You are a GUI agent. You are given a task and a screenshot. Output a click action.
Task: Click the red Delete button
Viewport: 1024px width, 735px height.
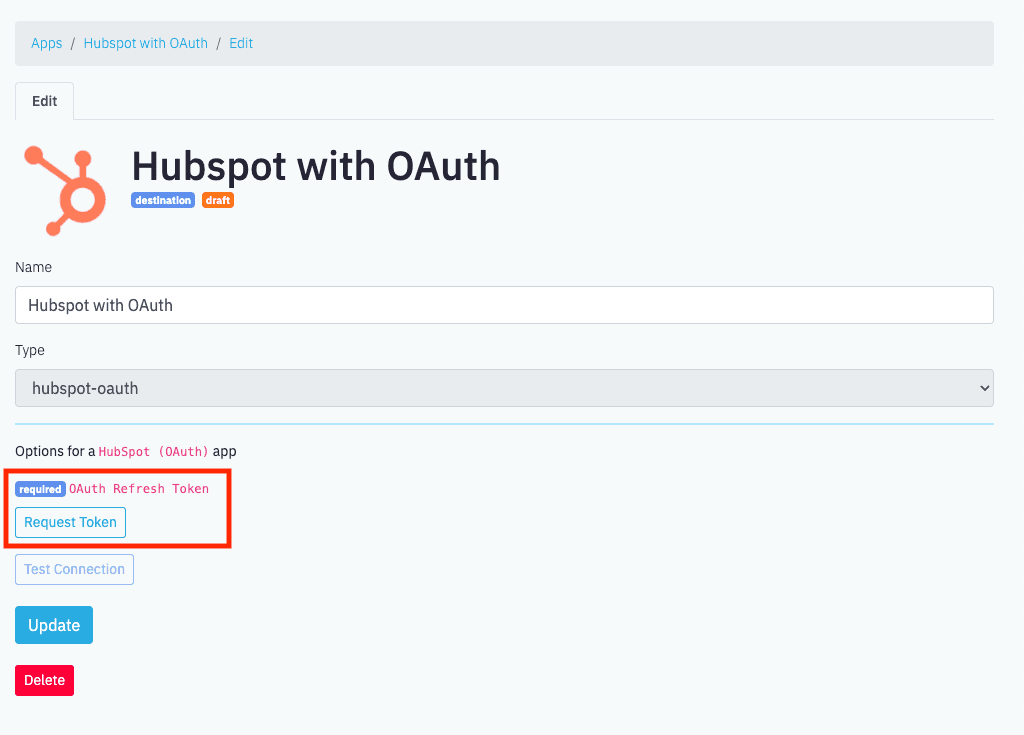44,681
